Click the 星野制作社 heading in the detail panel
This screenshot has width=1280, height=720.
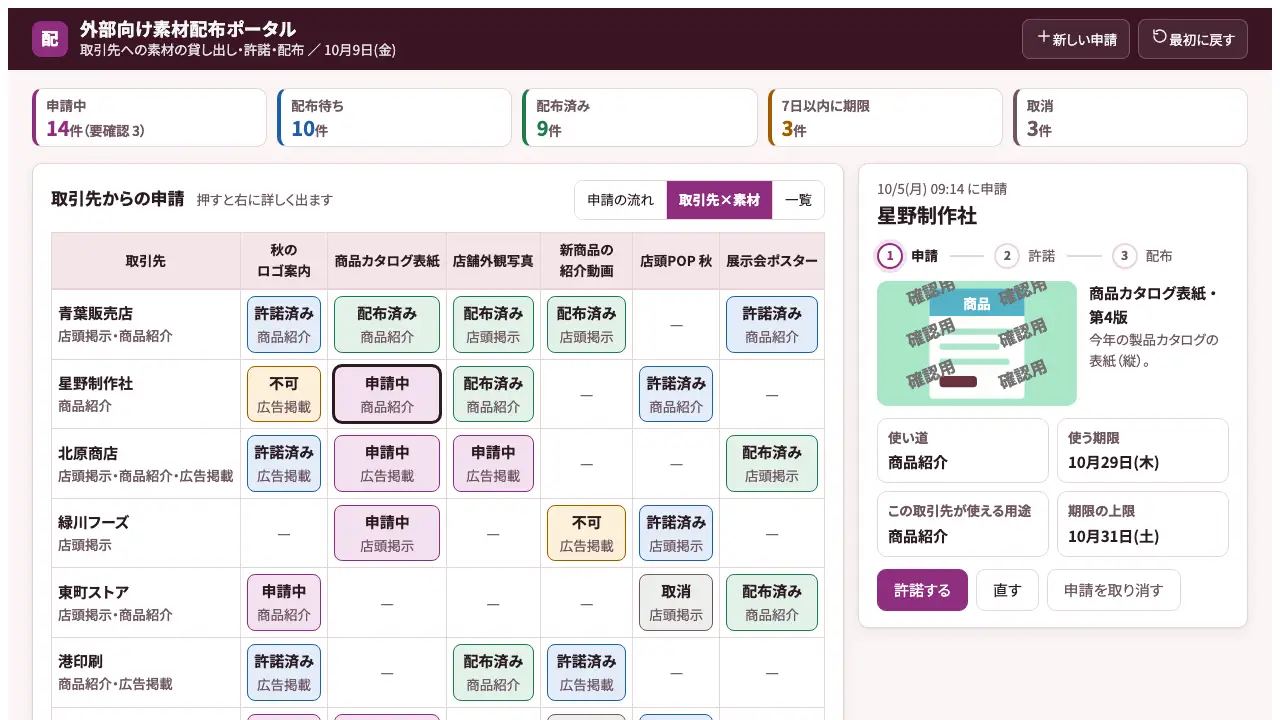(927, 216)
